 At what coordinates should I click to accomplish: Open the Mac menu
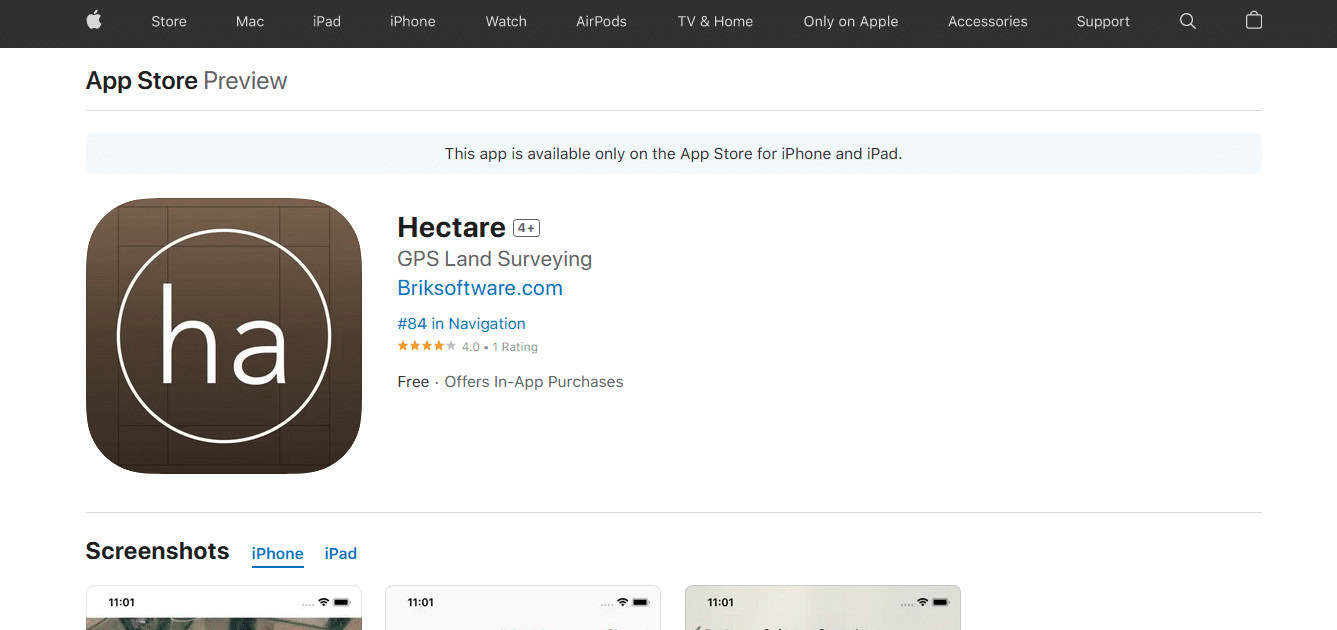(x=250, y=21)
